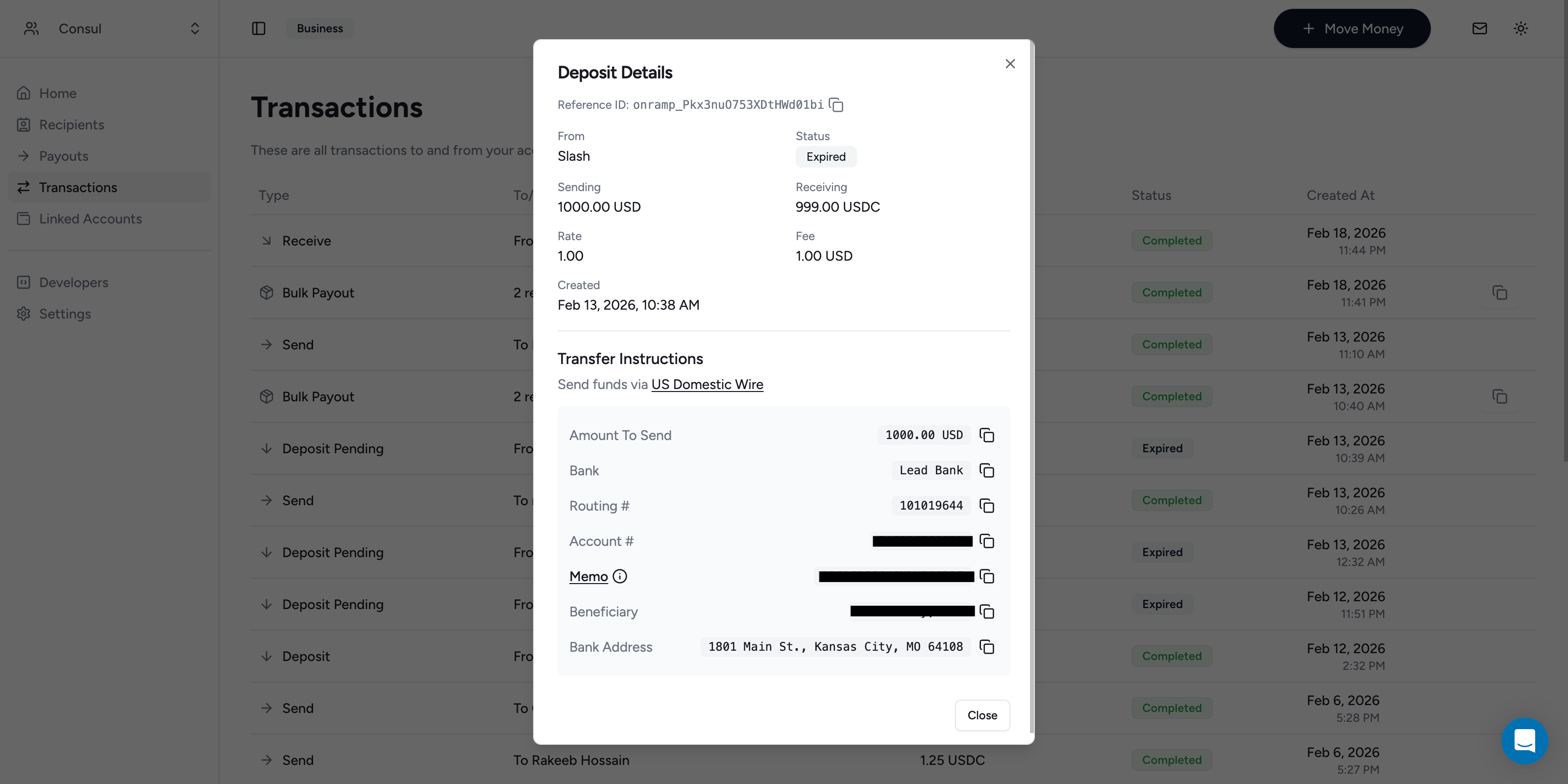Copy the Bank Address
Image resolution: width=1568 pixels, height=784 pixels.
coord(986,647)
